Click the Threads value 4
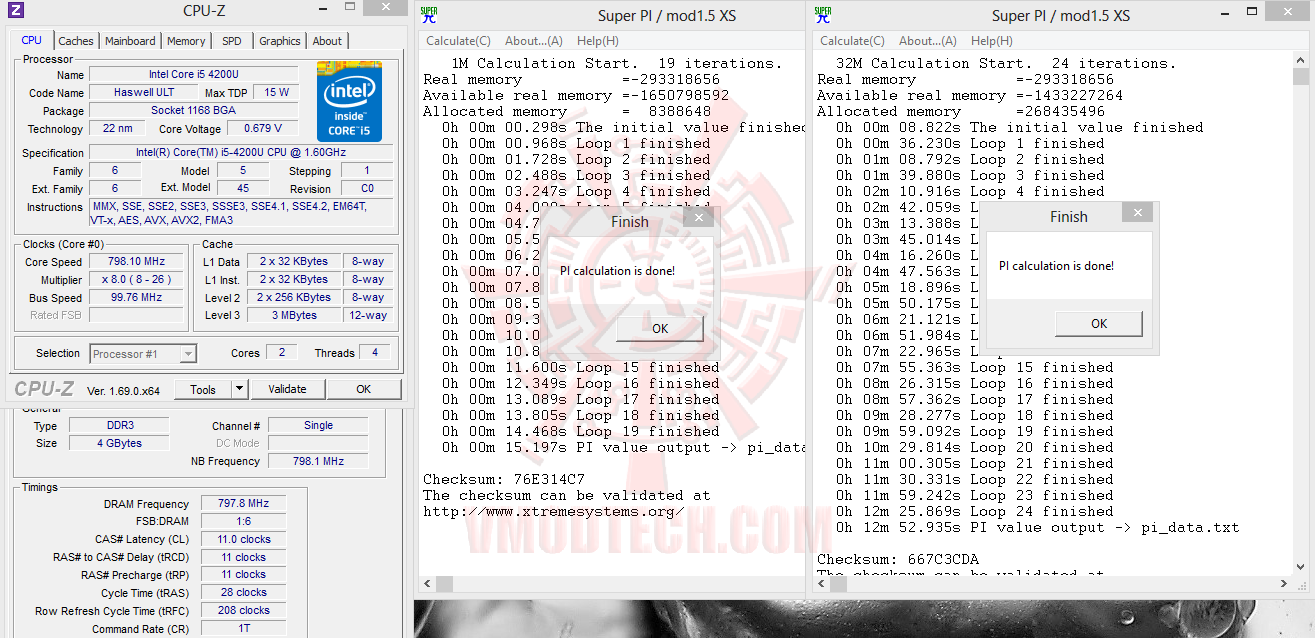Viewport: 1315px width, 638px height. pos(375,353)
